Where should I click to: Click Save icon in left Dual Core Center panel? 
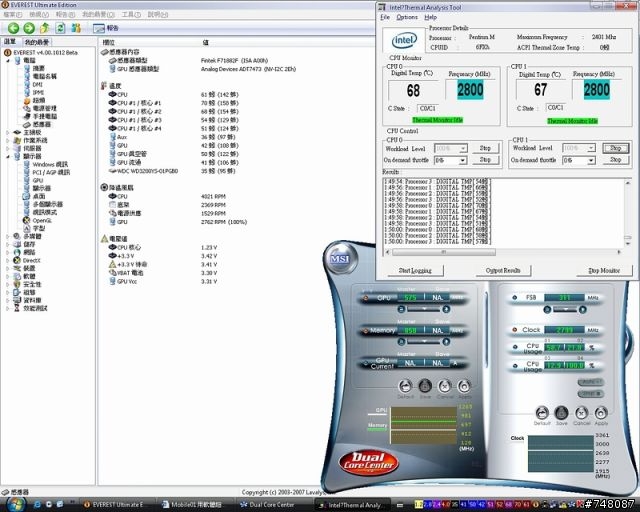425,386
